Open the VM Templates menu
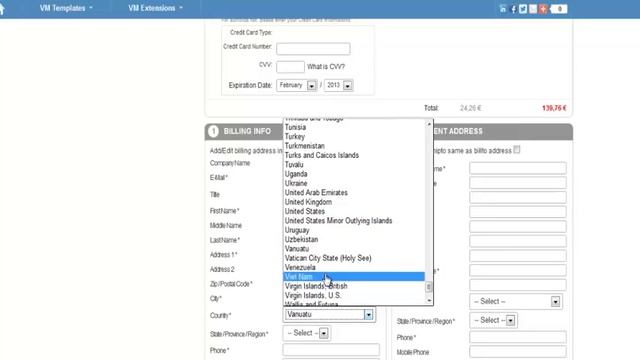 click(x=66, y=8)
